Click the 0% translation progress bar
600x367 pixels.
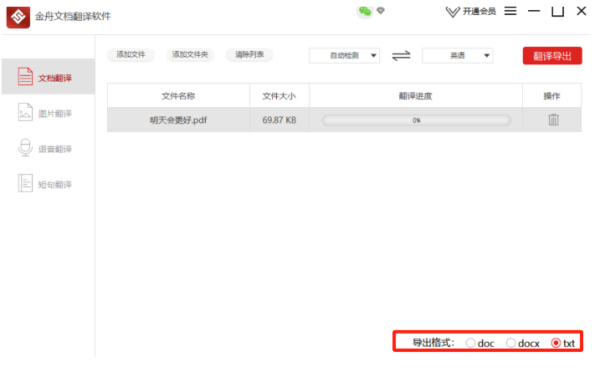(x=416, y=120)
